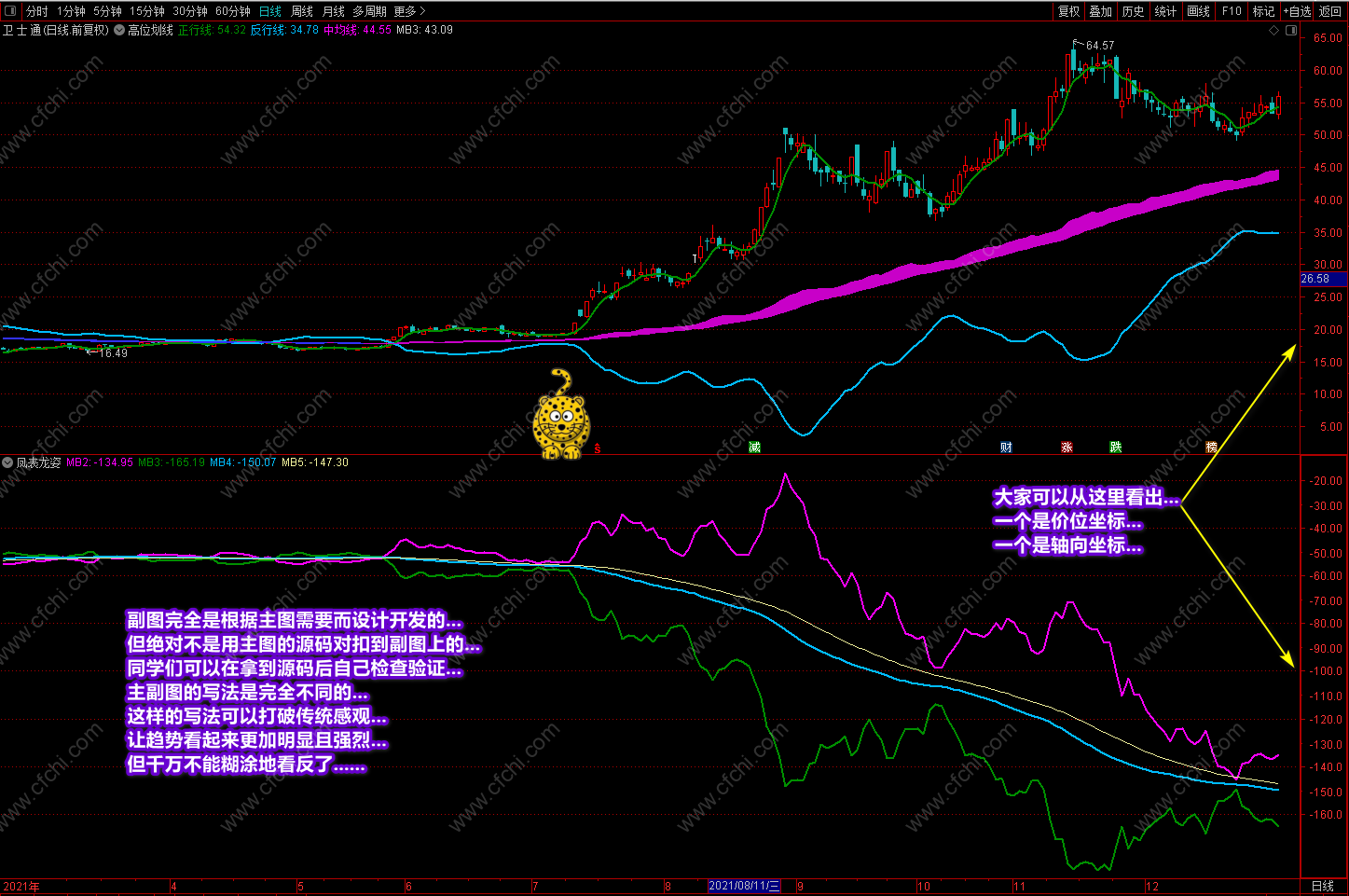
Task: Expand the 更多 periods menu
Action: pyautogui.click(x=409, y=11)
